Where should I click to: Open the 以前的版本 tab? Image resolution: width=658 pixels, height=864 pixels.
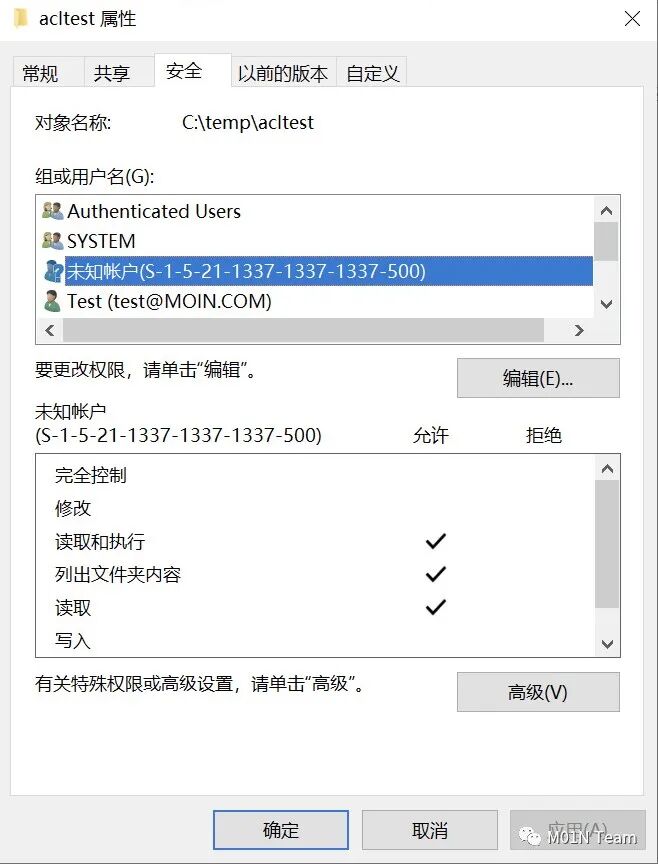283,72
